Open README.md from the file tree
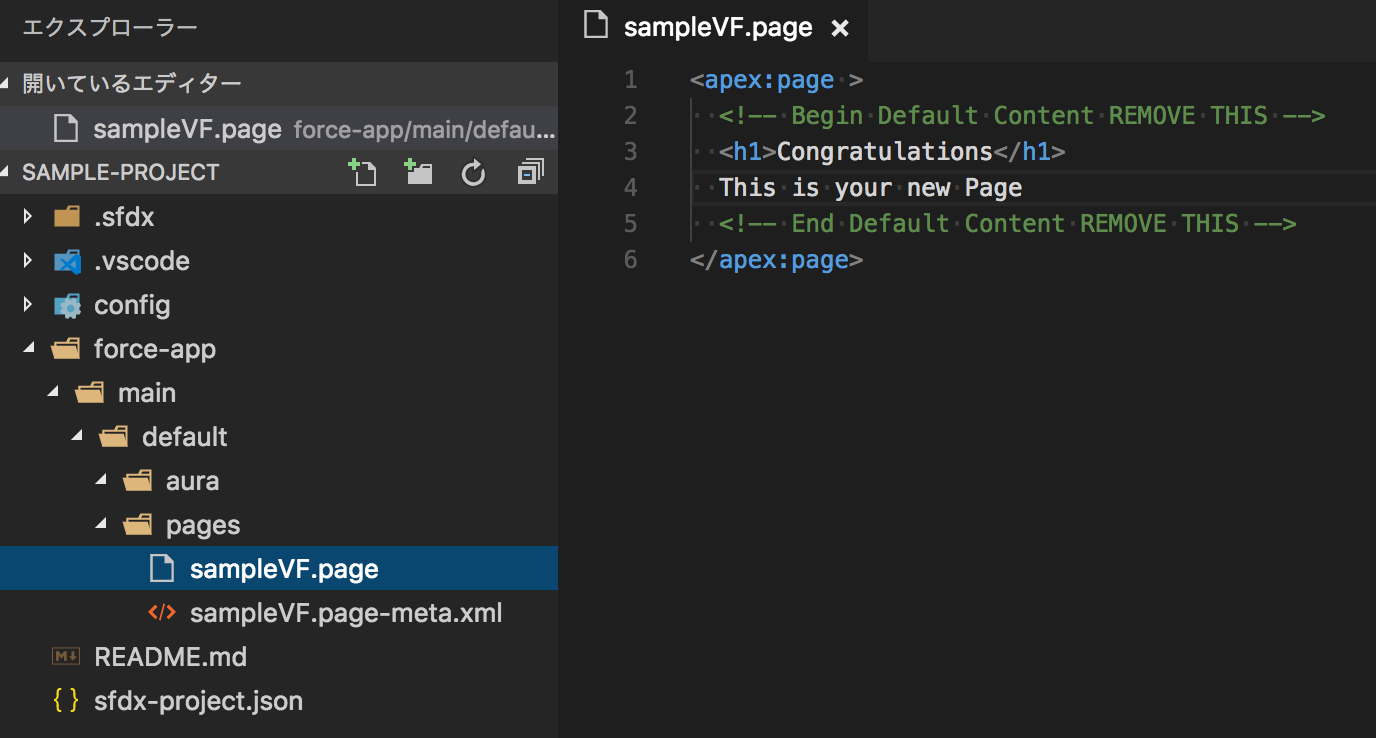This screenshot has height=738, width=1376. pos(170,657)
